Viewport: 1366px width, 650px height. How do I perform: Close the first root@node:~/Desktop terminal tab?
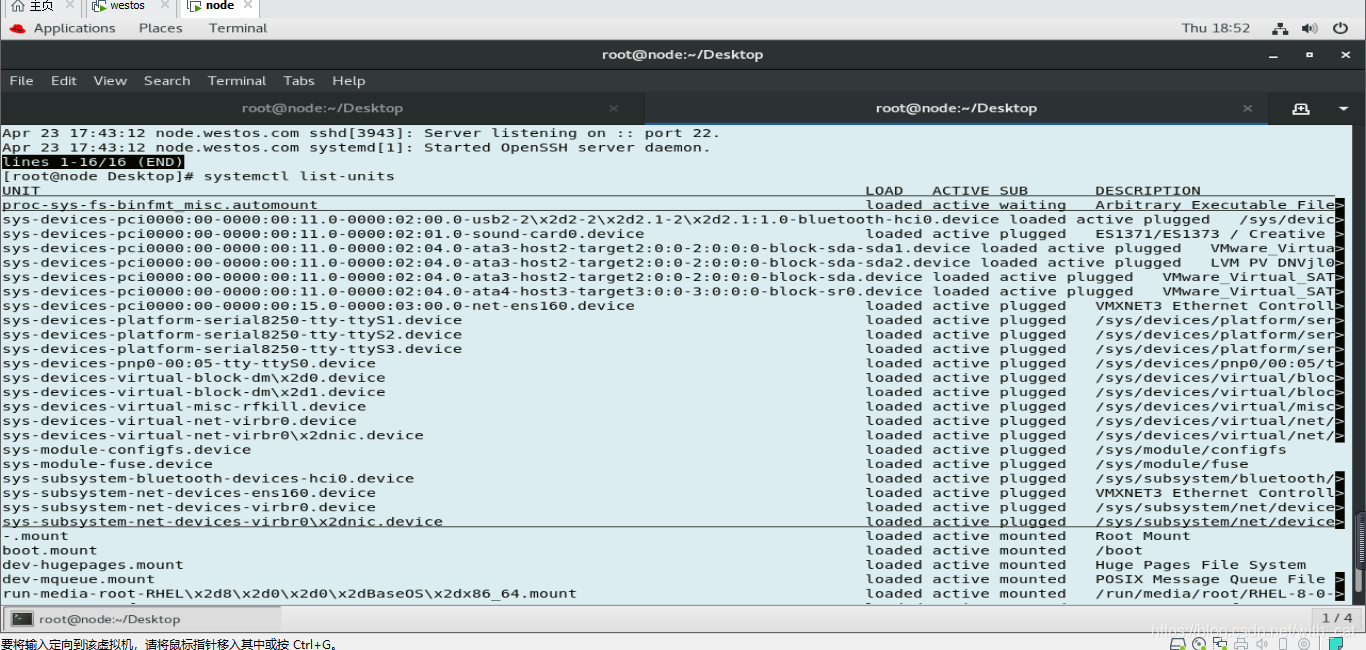[614, 108]
